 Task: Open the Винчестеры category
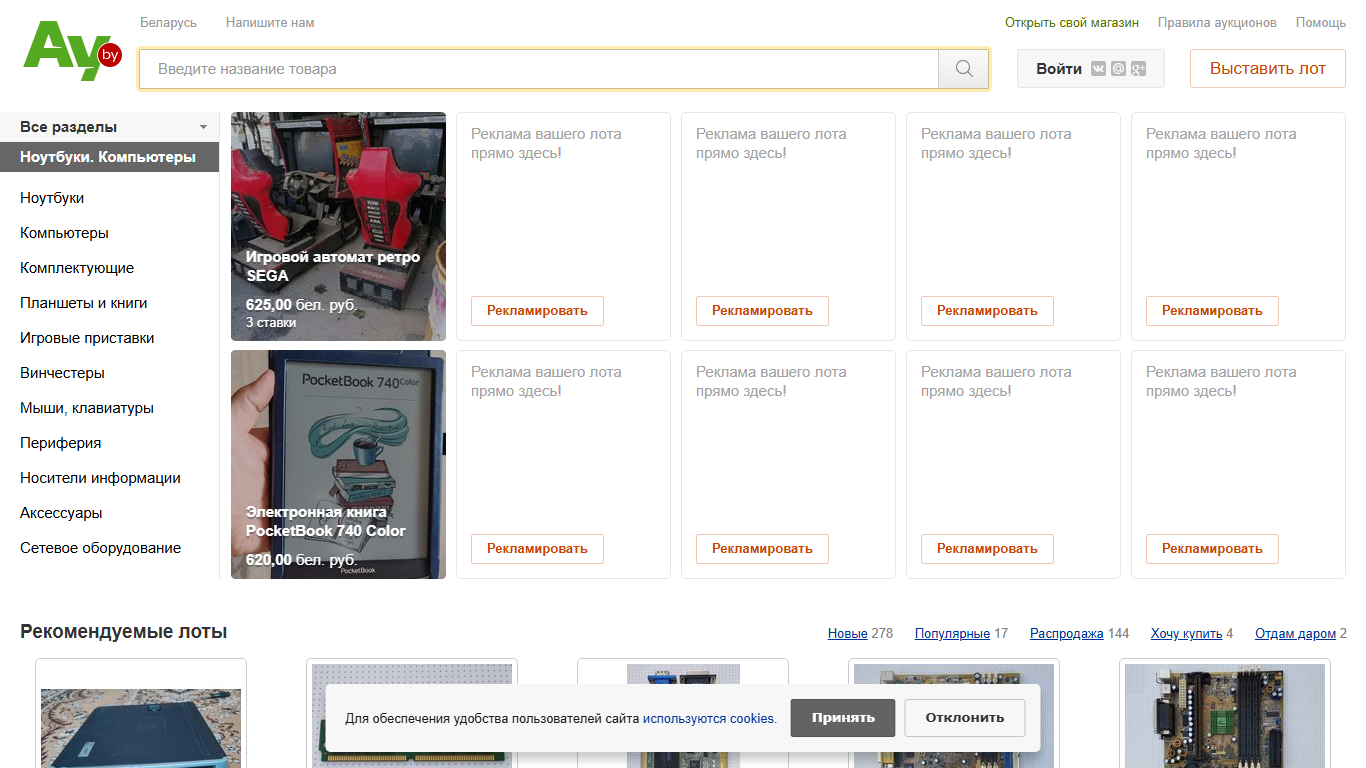(x=62, y=373)
